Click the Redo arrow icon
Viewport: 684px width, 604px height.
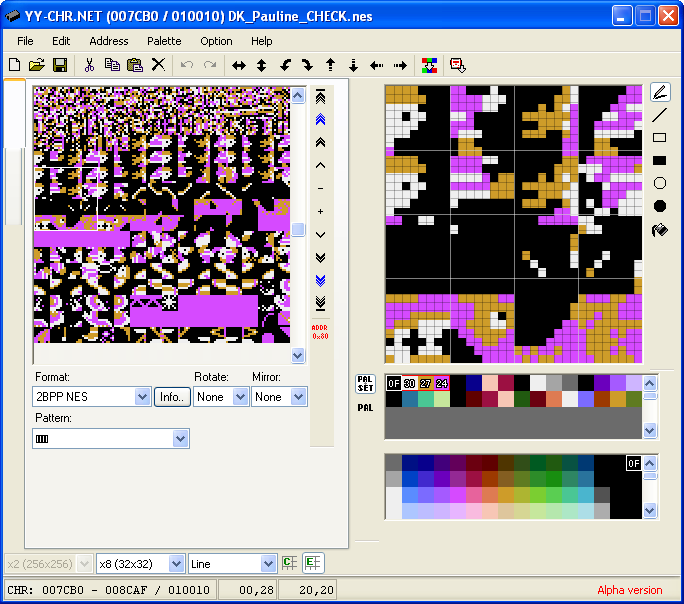210,65
